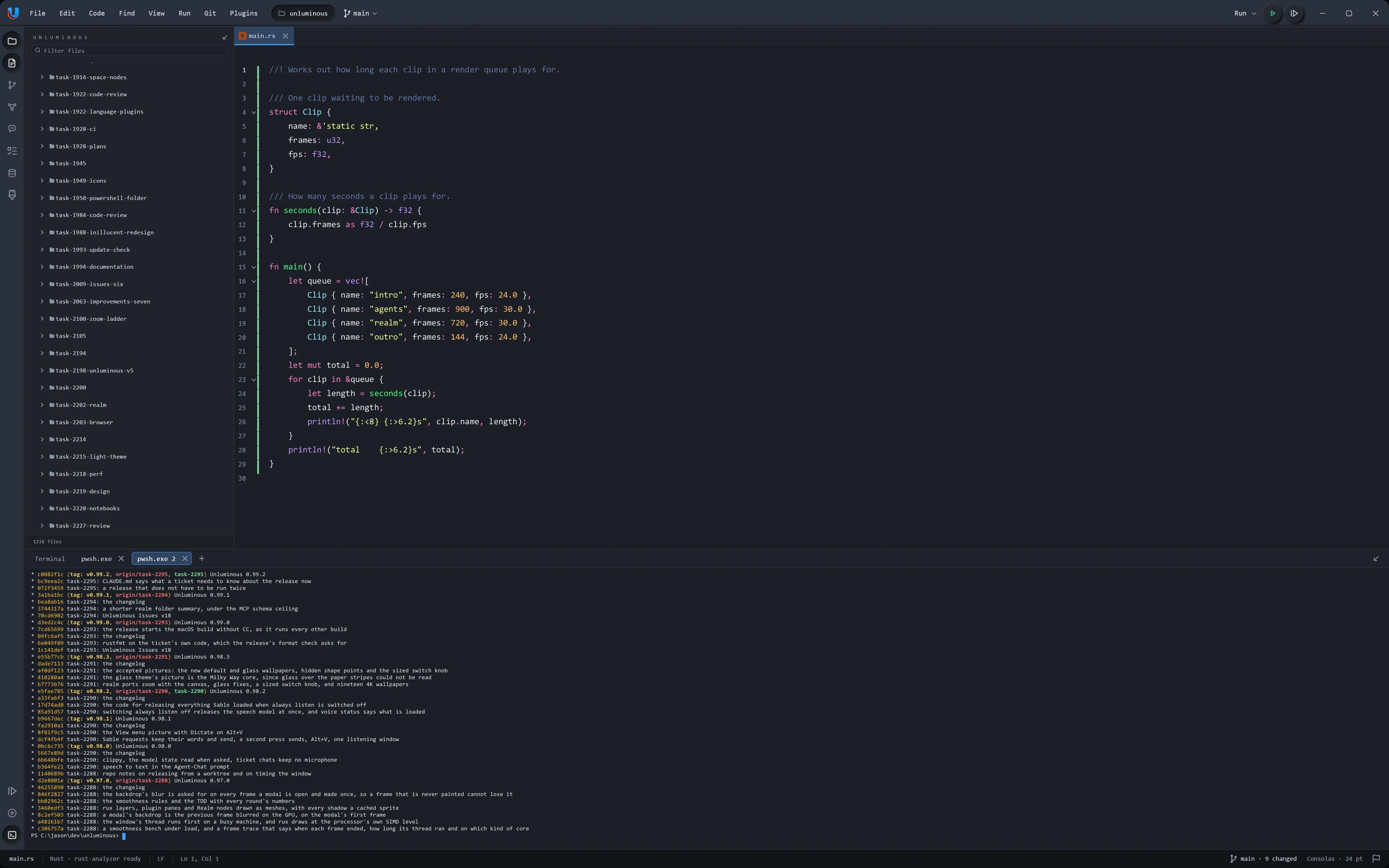The height and width of the screenshot is (868, 1389).
Task: Run the program with the green play button
Action: click(x=1273, y=13)
